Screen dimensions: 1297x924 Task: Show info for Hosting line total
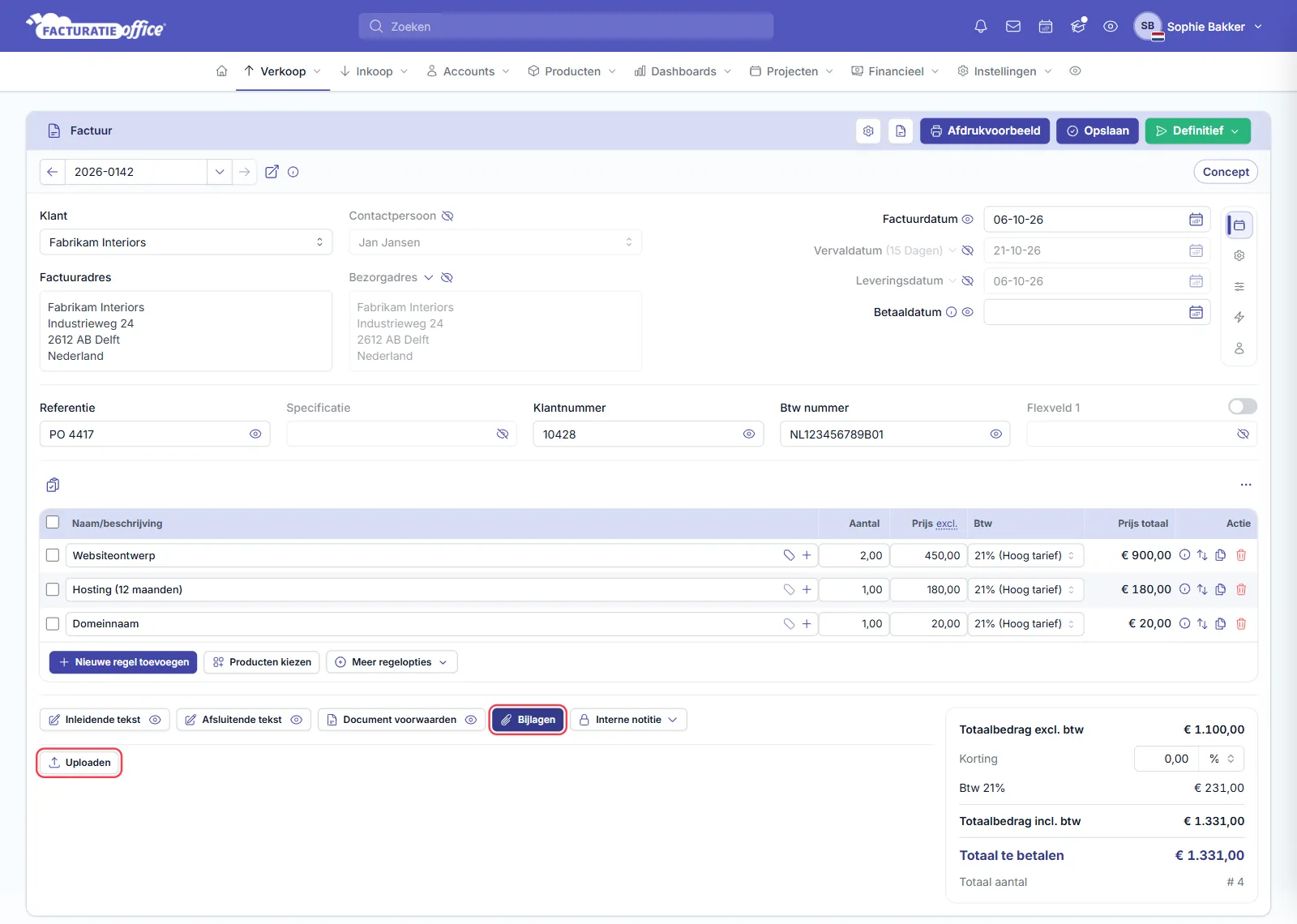coord(1184,589)
